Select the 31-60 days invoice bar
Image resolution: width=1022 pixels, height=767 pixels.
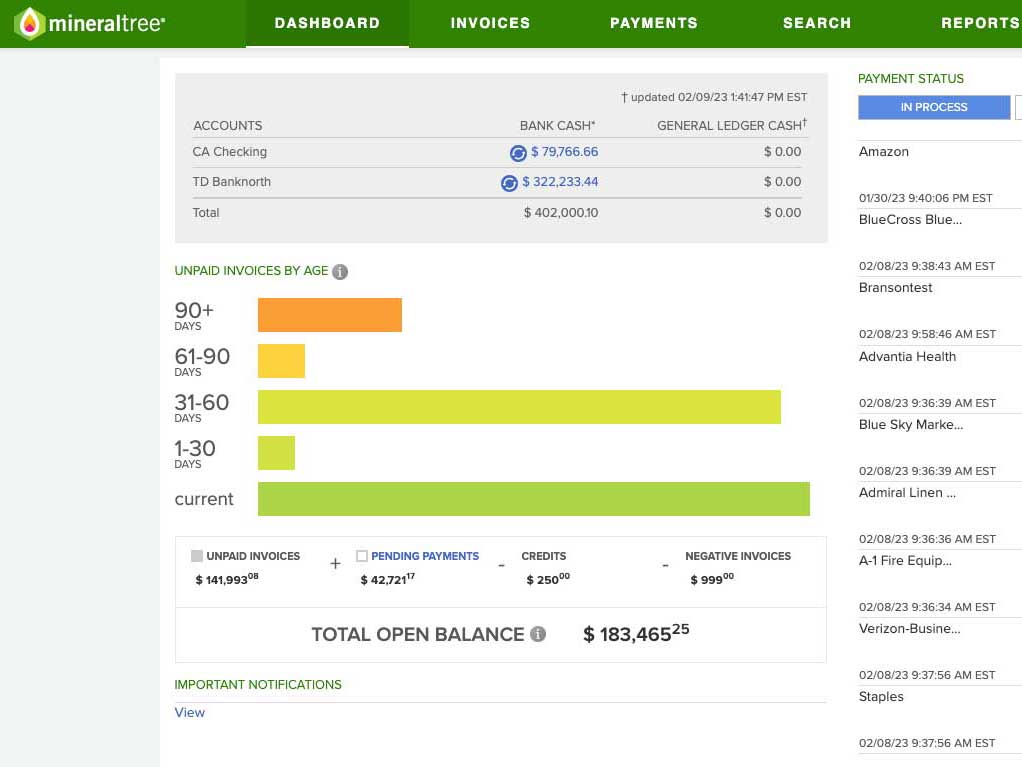(519, 407)
